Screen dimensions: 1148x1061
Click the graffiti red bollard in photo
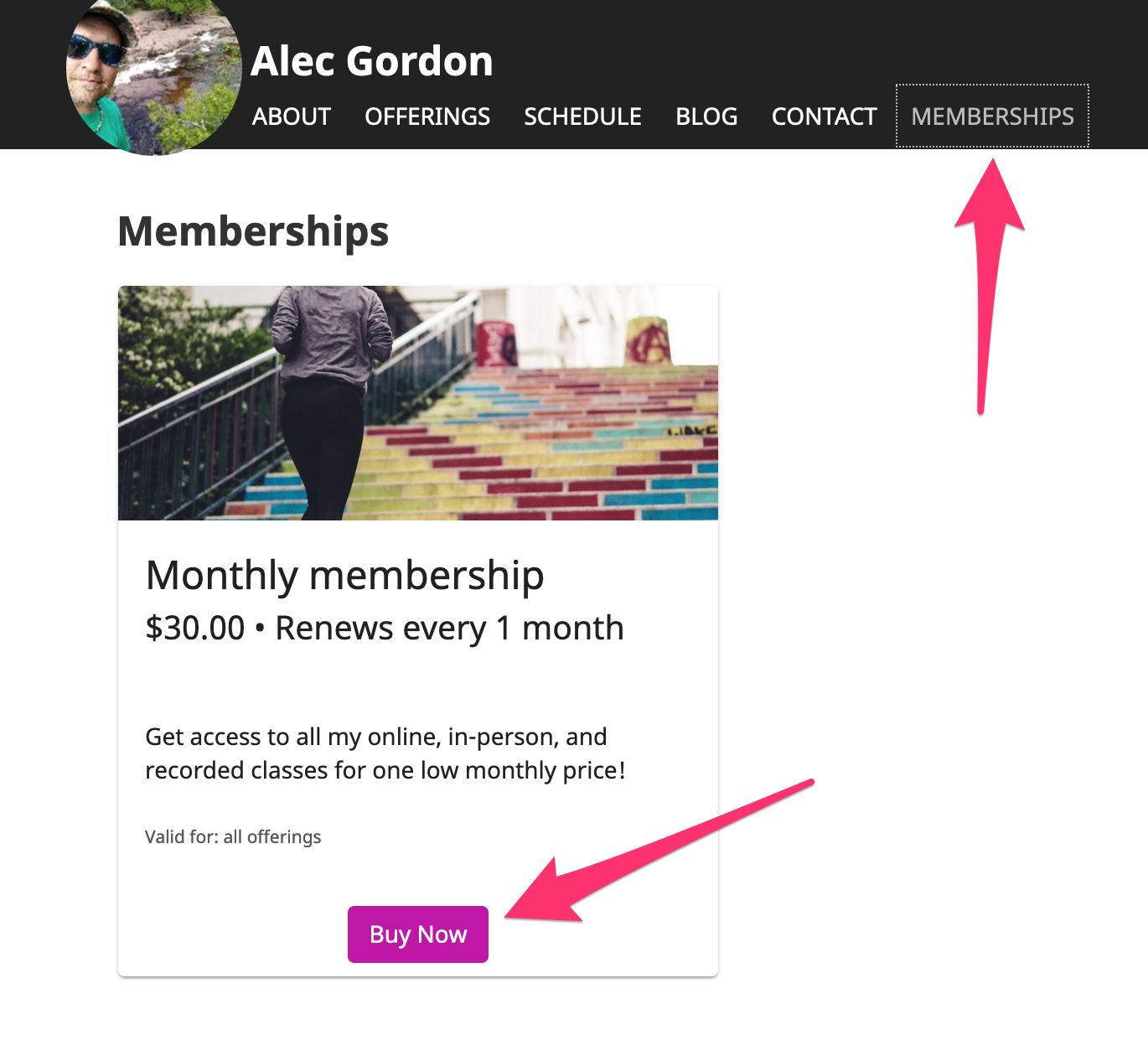click(495, 342)
